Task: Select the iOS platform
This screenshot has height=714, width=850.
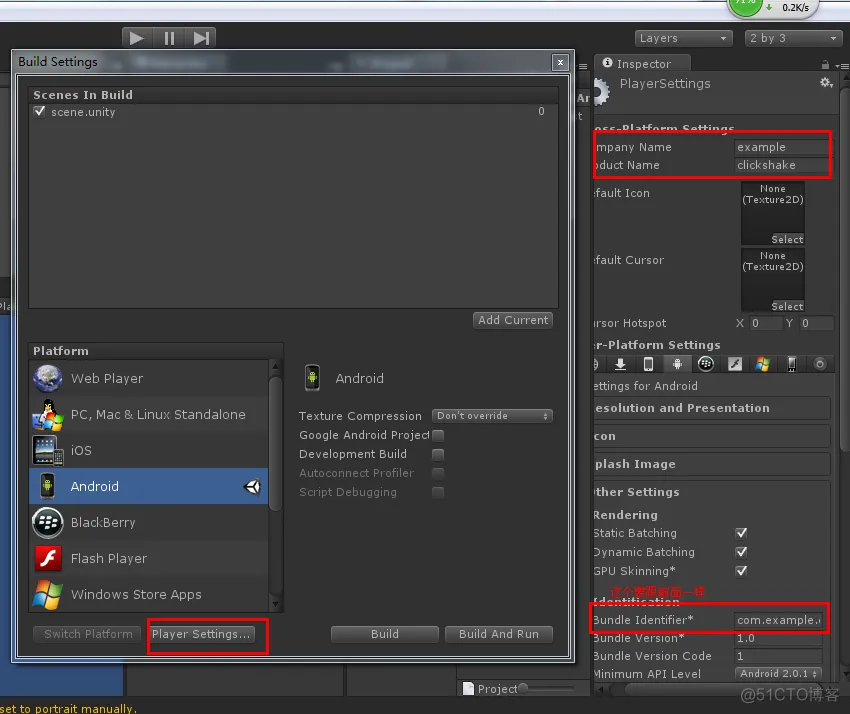Action: point(149,450)
